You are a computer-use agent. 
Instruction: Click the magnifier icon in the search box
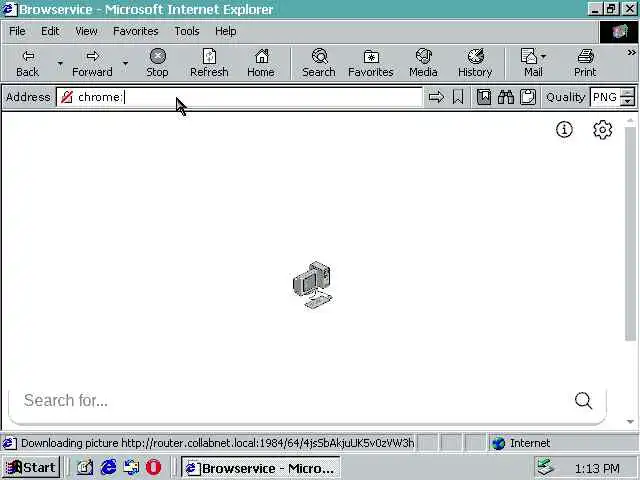(x=583, y=400)
